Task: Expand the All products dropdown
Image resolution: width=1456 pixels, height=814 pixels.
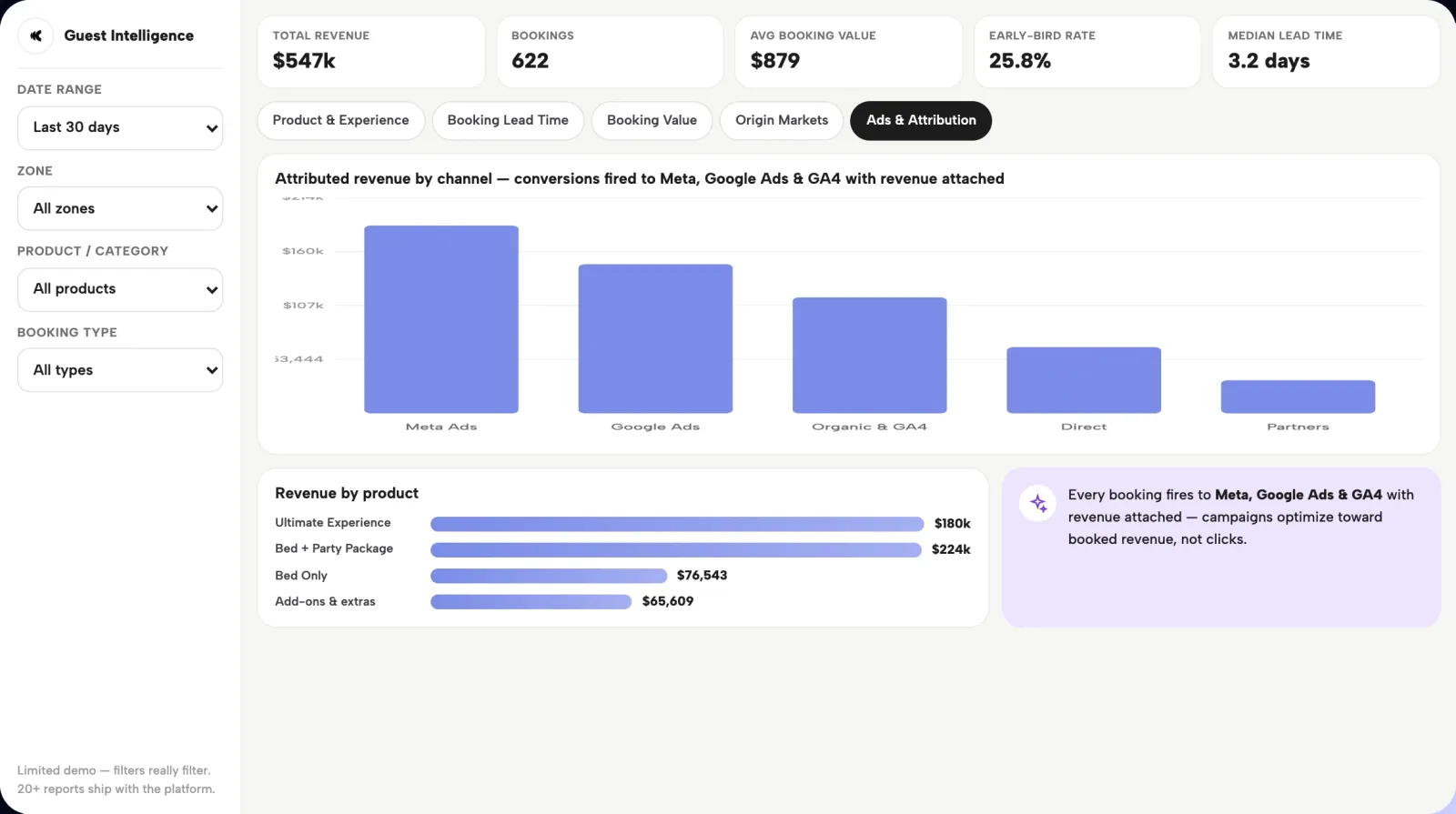Action: click(120, 289)
